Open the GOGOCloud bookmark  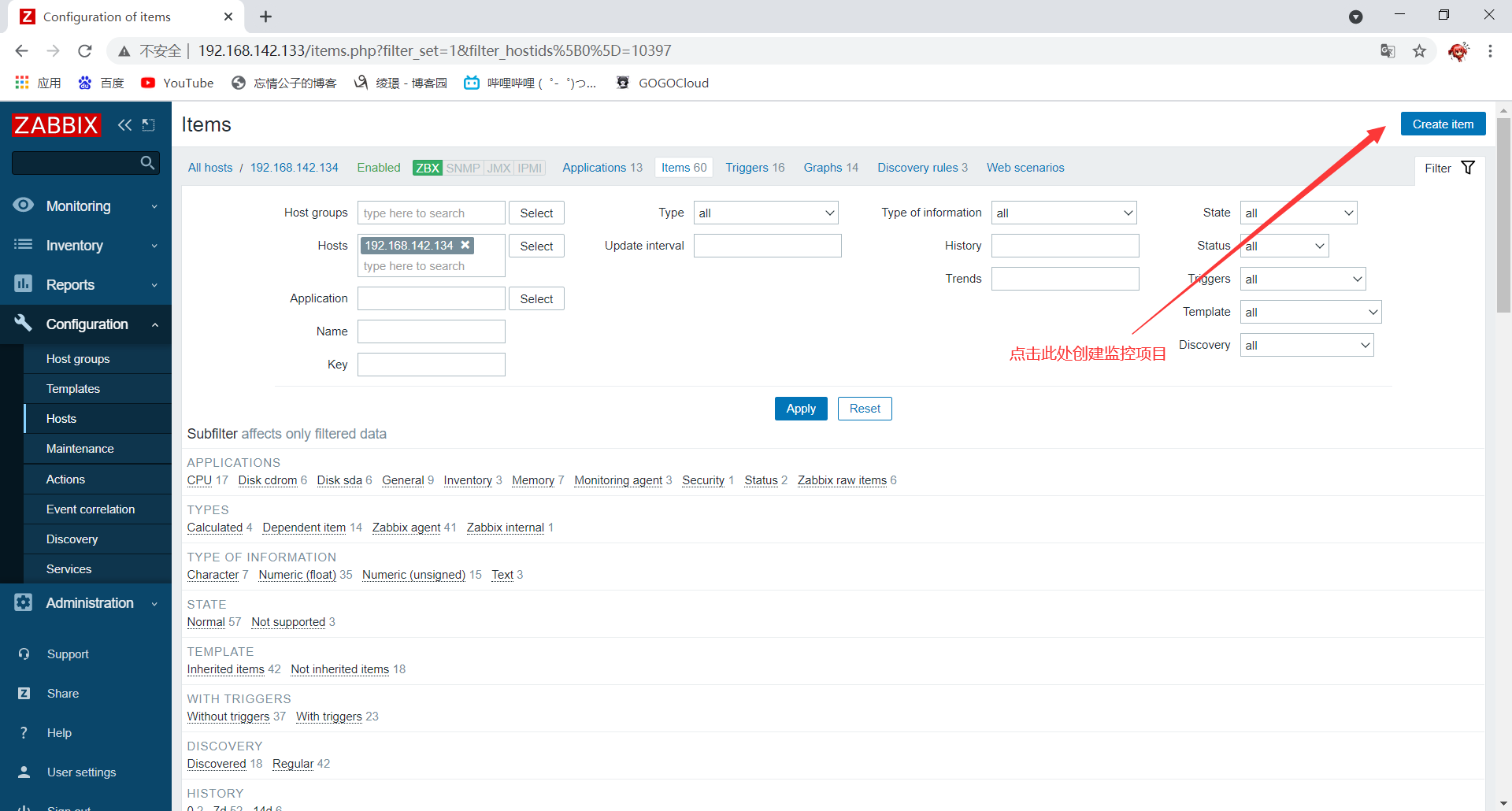click(662, 83)
